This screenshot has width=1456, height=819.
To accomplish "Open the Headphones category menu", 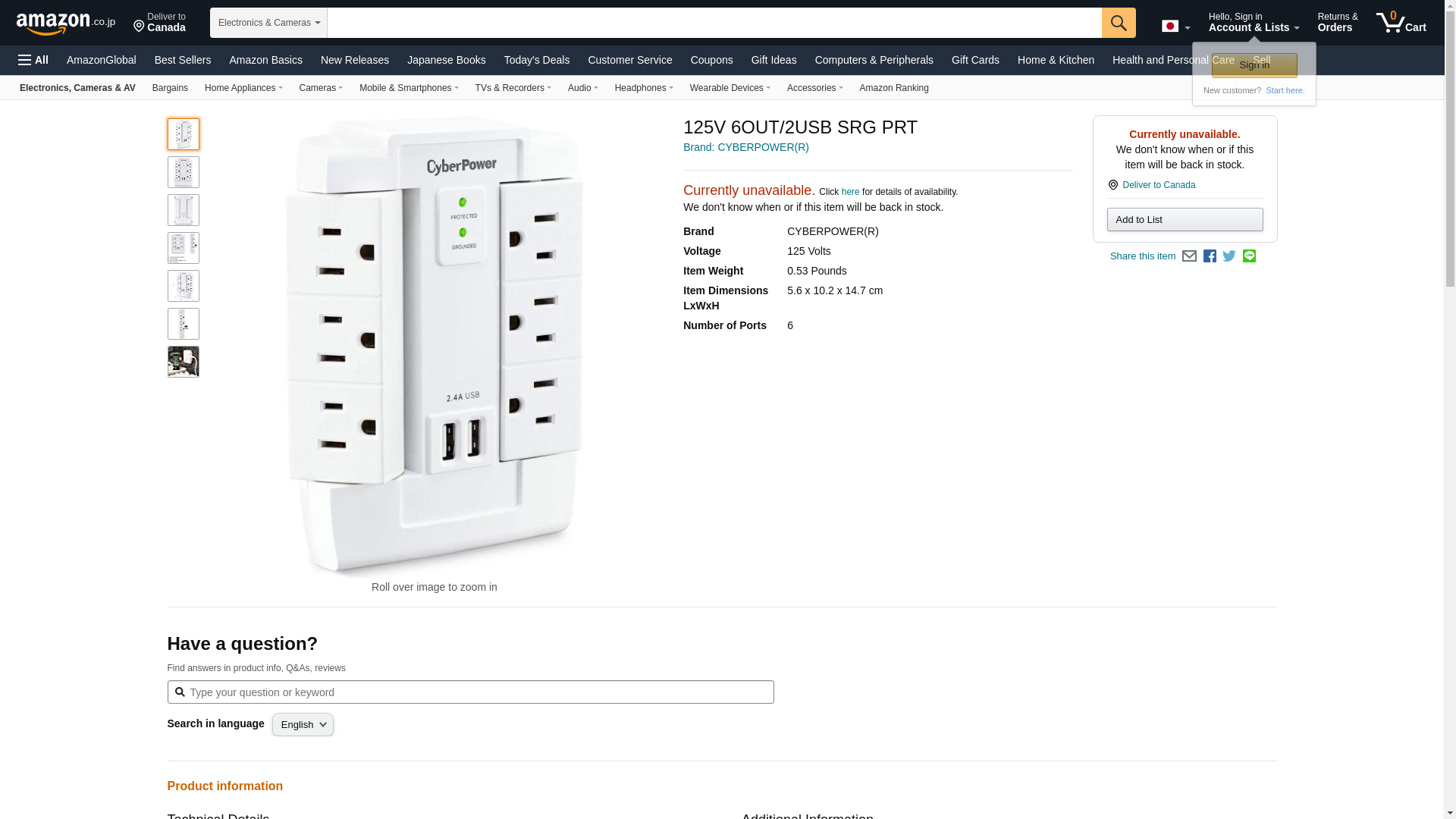I will 644,88.
